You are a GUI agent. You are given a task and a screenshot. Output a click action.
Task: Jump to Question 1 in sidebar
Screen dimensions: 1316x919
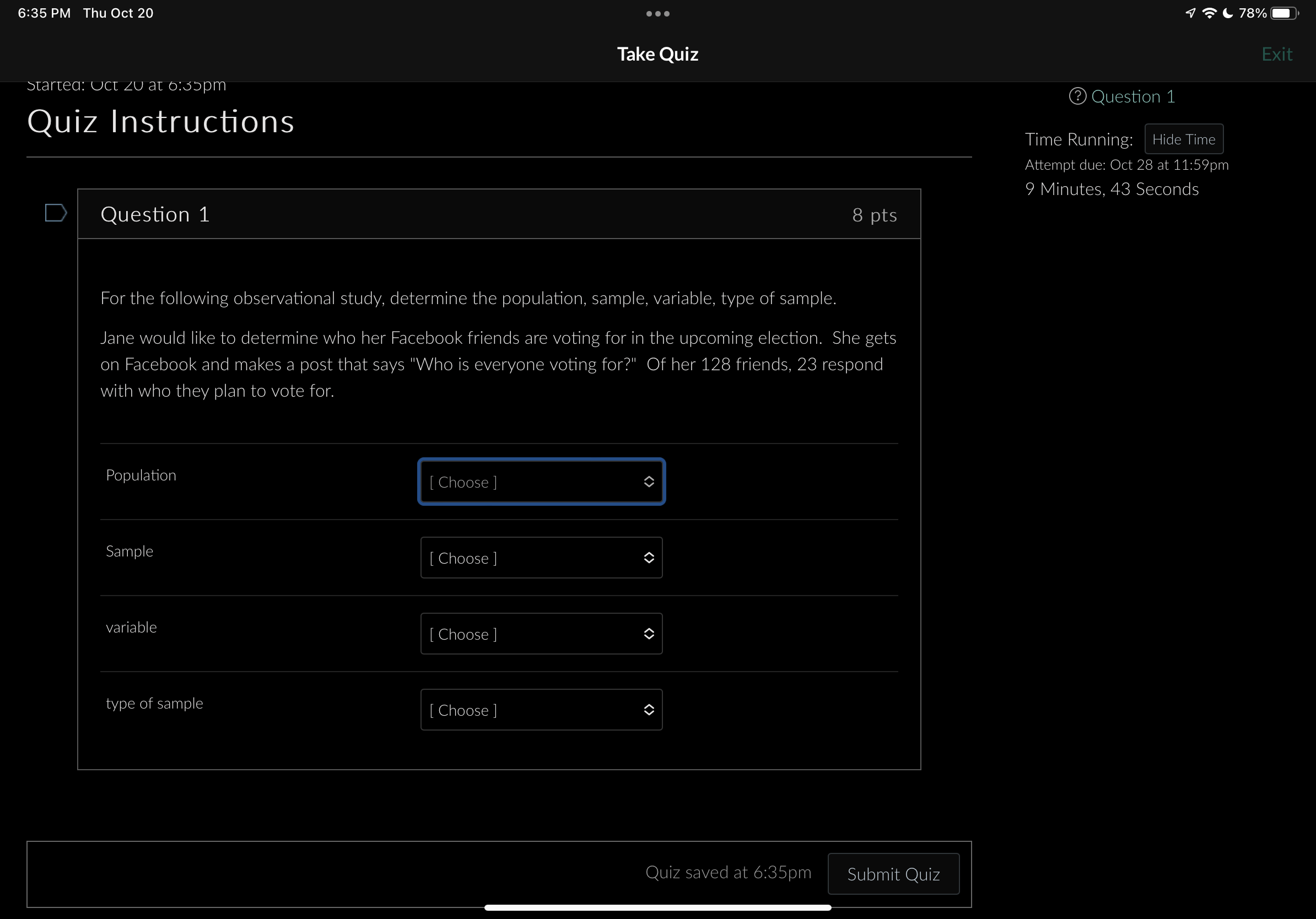point(1132,96)
